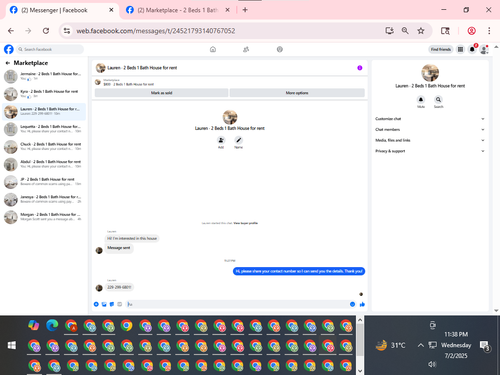Open a new browser tab
Viewport: 500px width, 375px height.
click(x=245, y=10)
